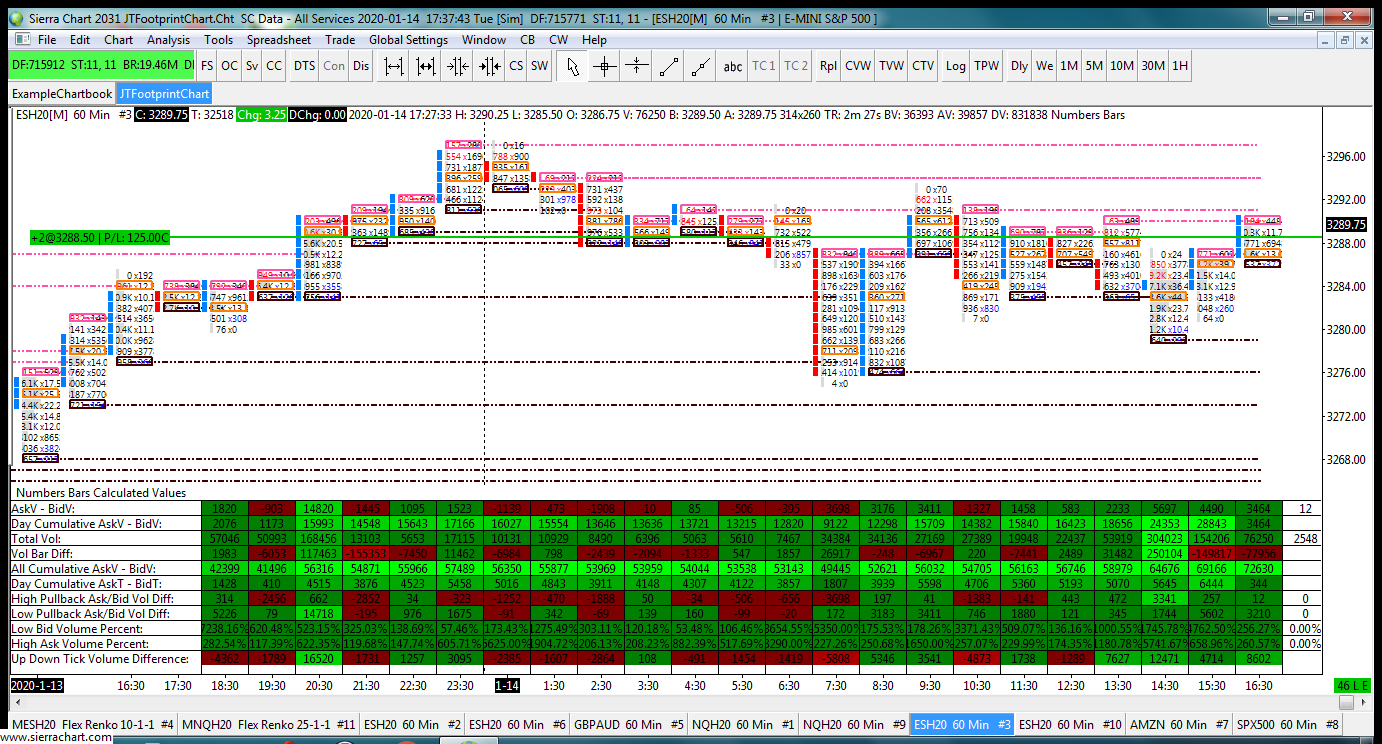This screenshot has height=744, width=1382.
Task: Click the compress bar spacing icon
Action: (458, 66)
